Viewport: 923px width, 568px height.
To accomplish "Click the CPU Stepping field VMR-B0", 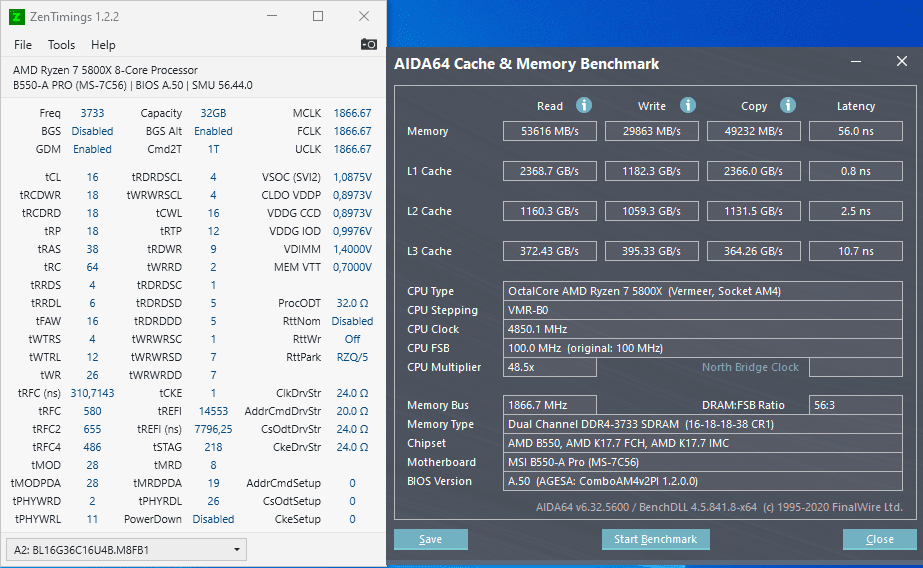I will (x=703, y=310).
